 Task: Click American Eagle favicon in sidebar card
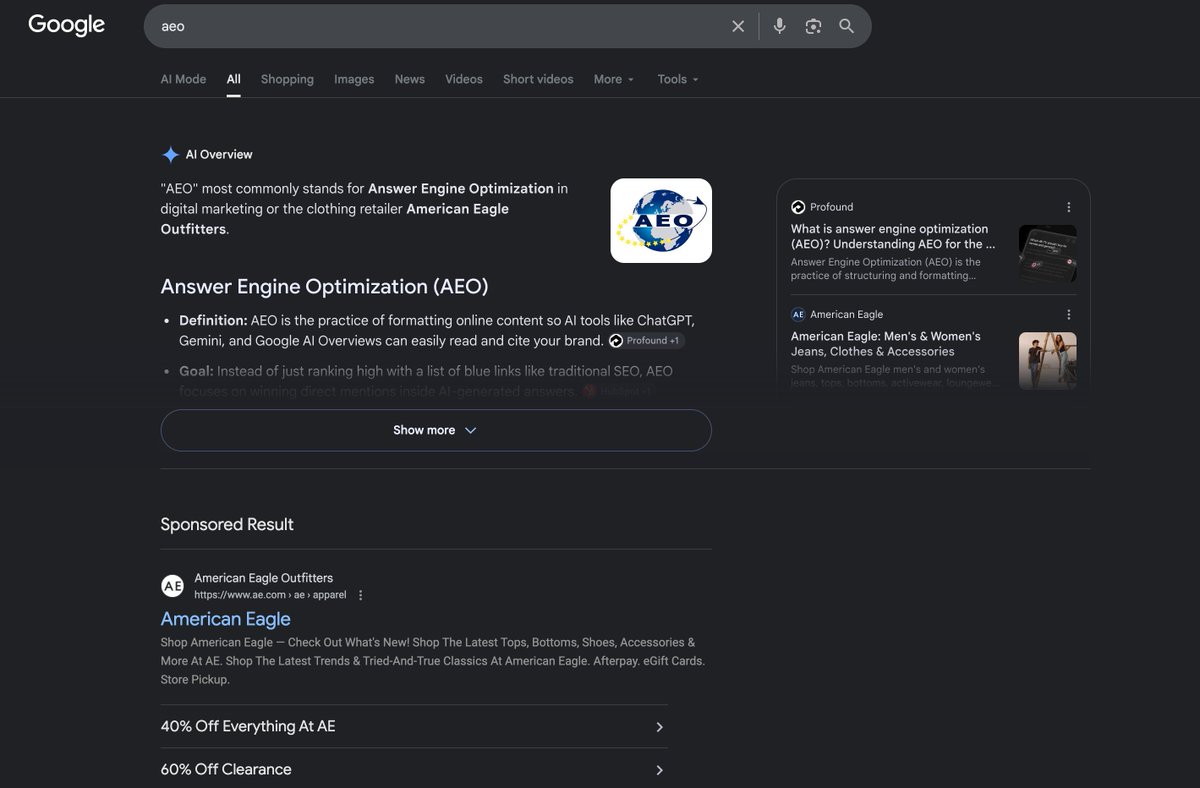tap(798, 314)
